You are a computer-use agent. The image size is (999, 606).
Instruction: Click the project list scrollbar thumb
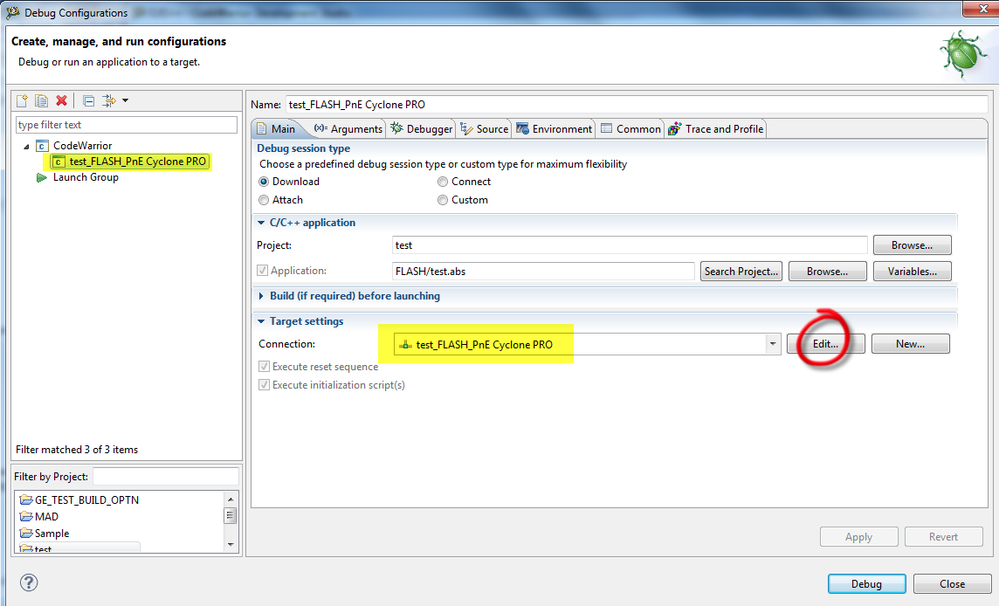coord(231,516)
